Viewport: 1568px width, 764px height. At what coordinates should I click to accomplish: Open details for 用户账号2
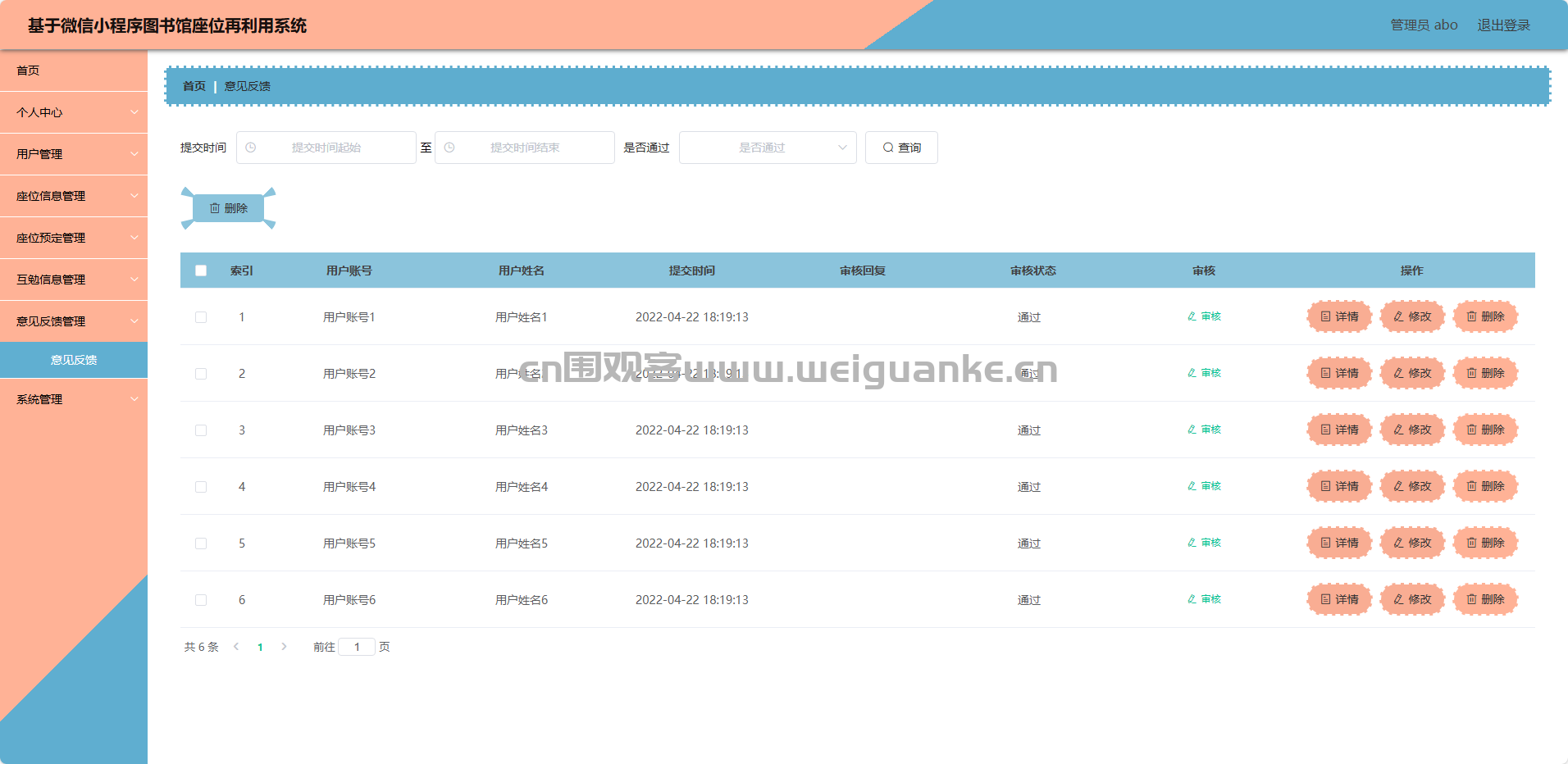(x=1339, y=373)
